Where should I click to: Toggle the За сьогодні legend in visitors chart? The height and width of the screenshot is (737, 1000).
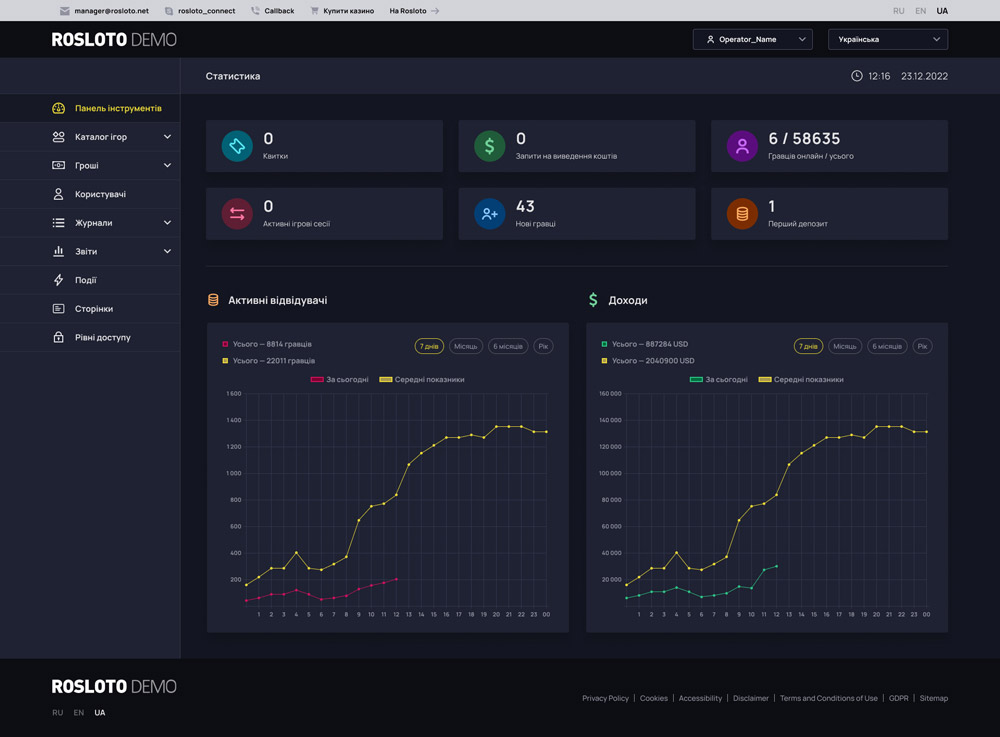click(339, 380)
